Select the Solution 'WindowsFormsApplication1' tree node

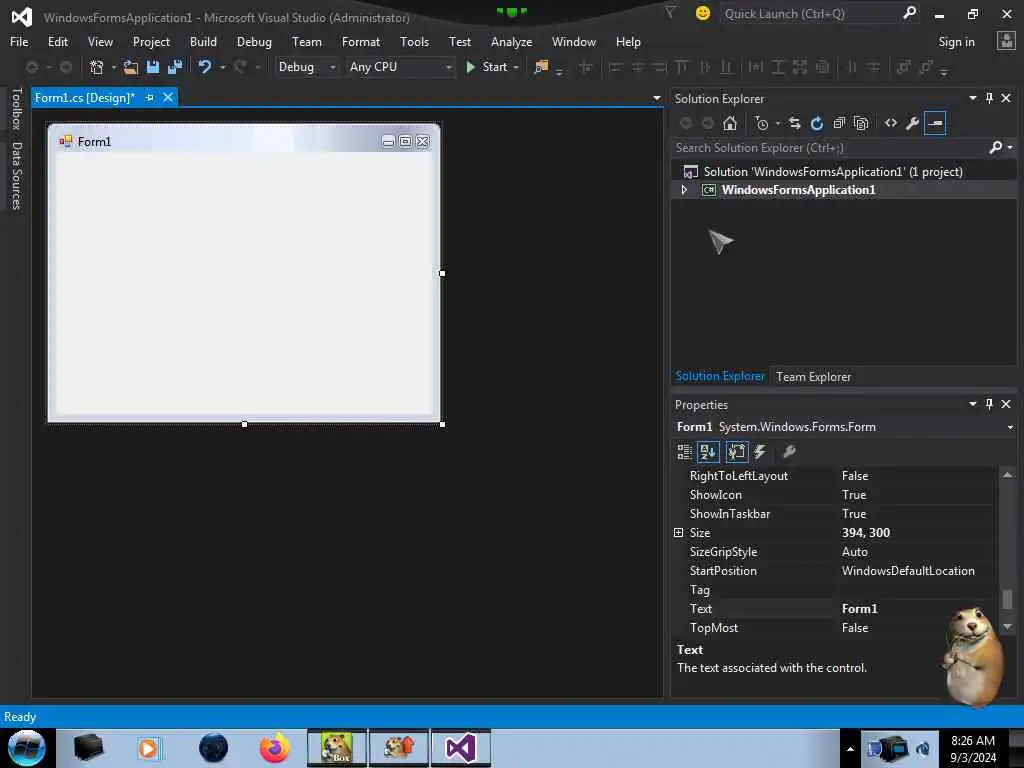(x=833, y=172)
